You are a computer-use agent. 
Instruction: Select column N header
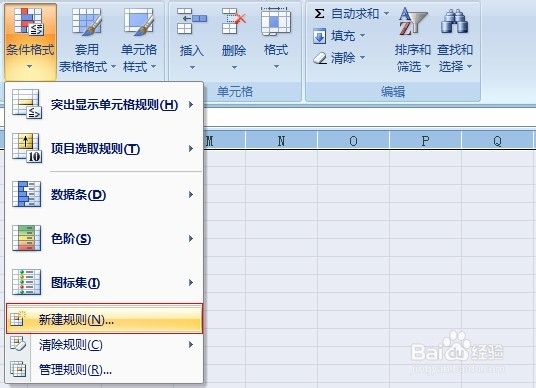(281, 141)
